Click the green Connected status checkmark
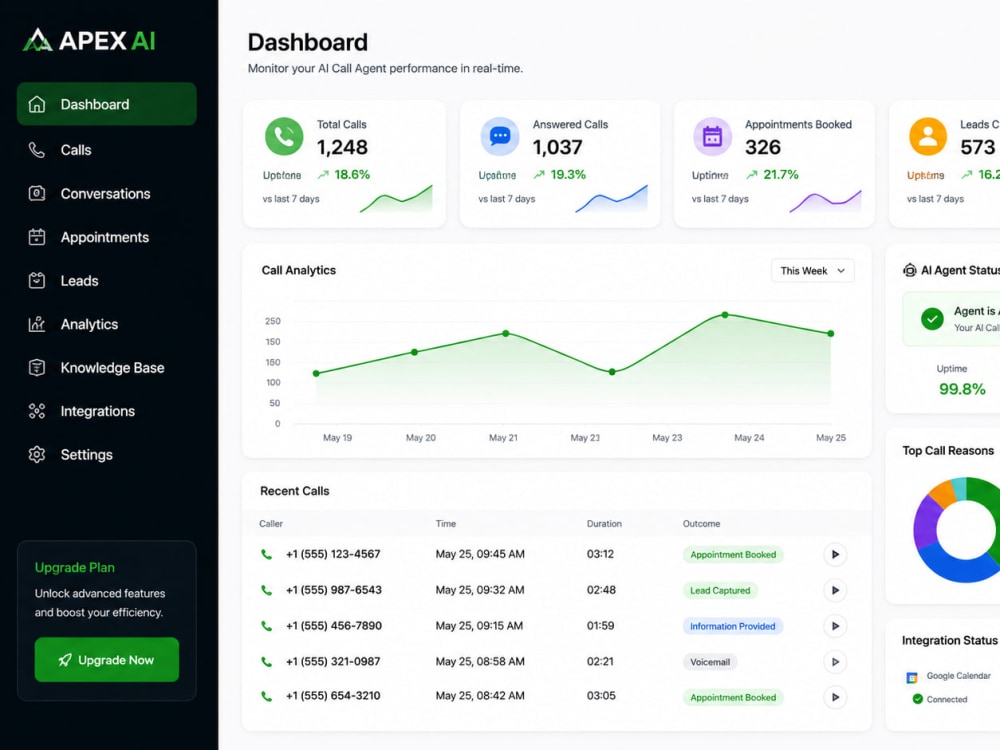Image resolution: width=1000 pixels, height=750 pixels. (x=918, y=699)
